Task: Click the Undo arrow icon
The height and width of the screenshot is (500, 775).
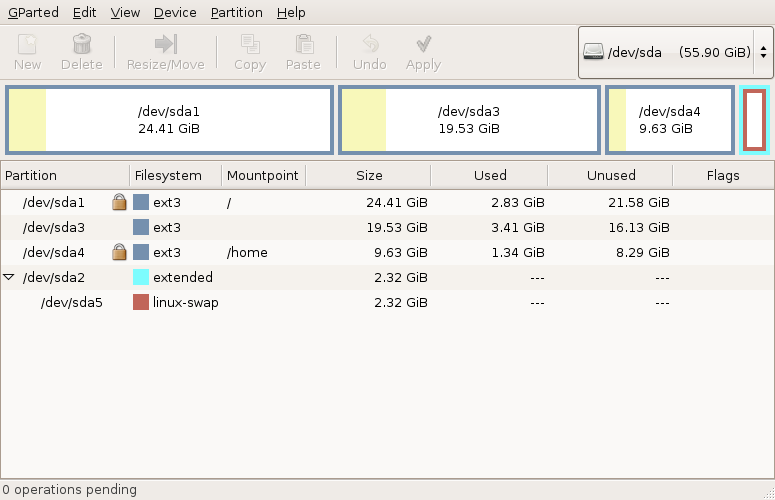Action: coord(370,44)
